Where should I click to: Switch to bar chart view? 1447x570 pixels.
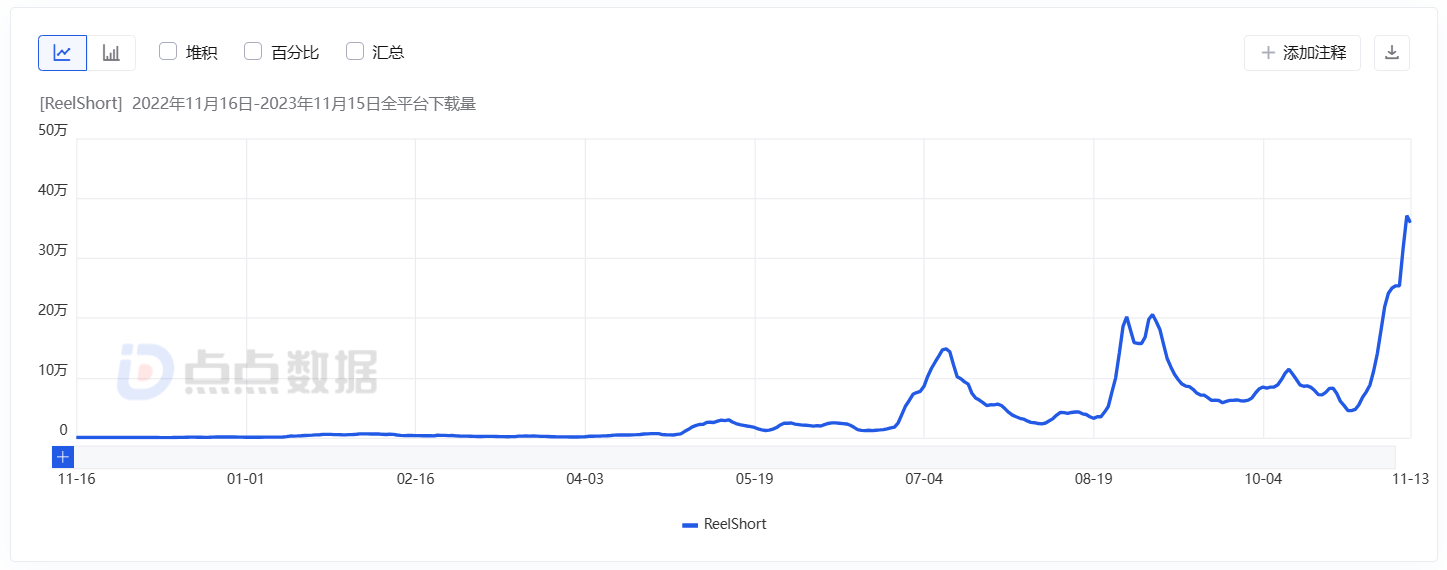point(111,53)
